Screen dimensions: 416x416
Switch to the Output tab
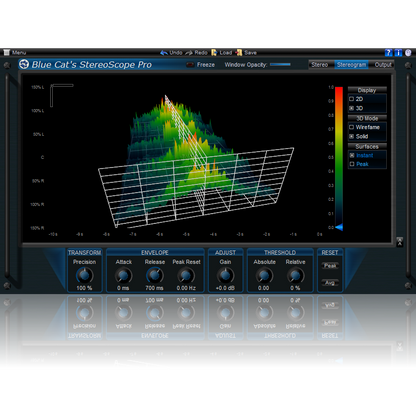(x=383, y=65)
